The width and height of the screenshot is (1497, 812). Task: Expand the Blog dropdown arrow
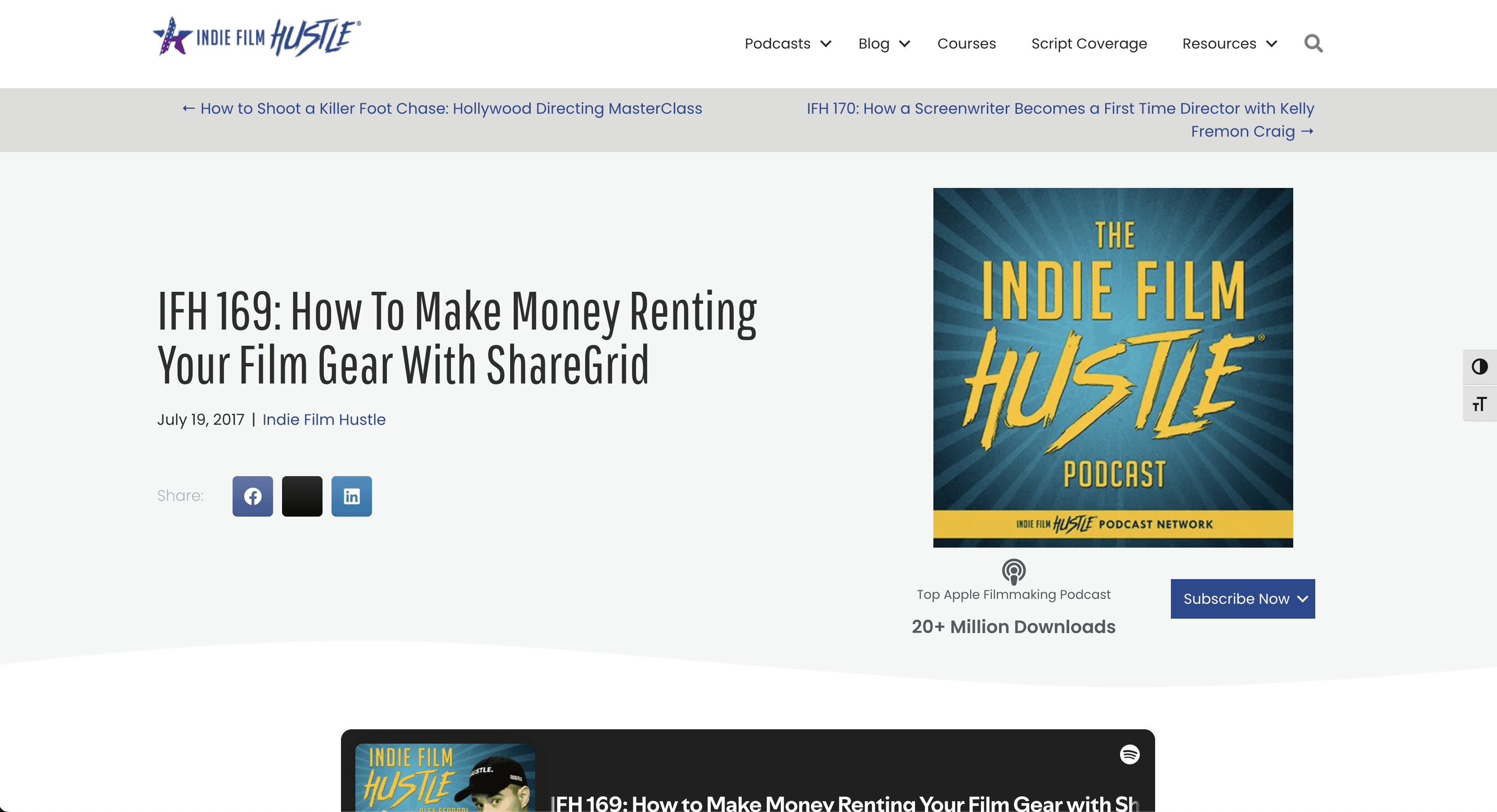[x=904, y=44]
